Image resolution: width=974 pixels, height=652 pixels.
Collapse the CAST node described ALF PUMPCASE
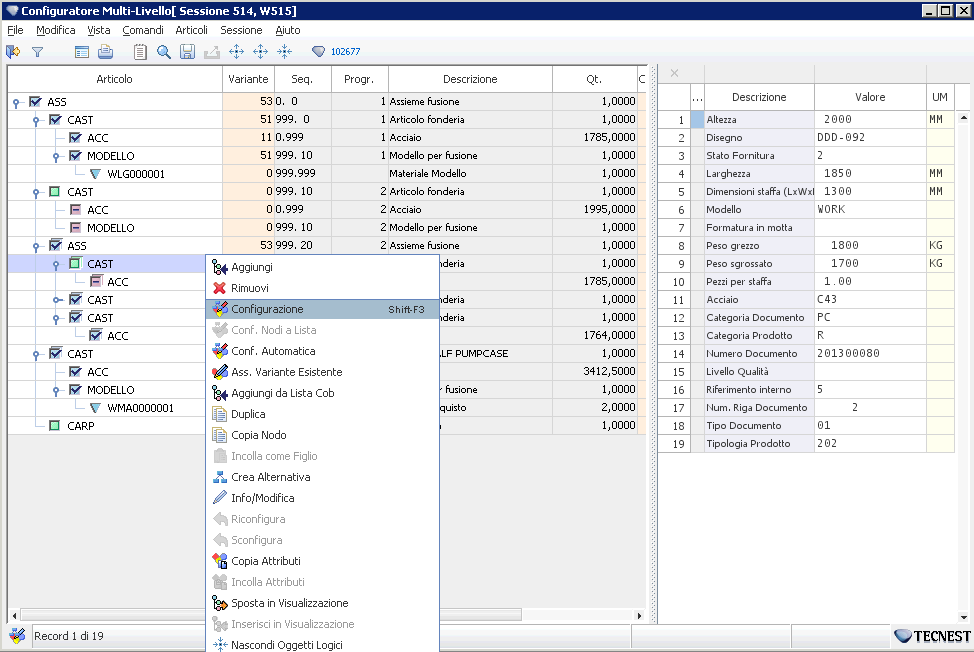[36, 355]
